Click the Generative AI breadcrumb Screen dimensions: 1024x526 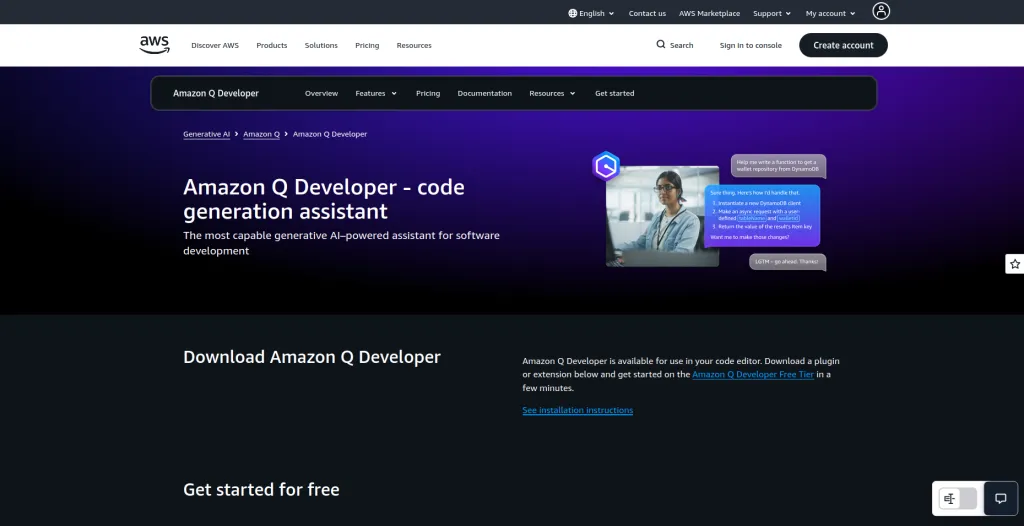point(206,134)
